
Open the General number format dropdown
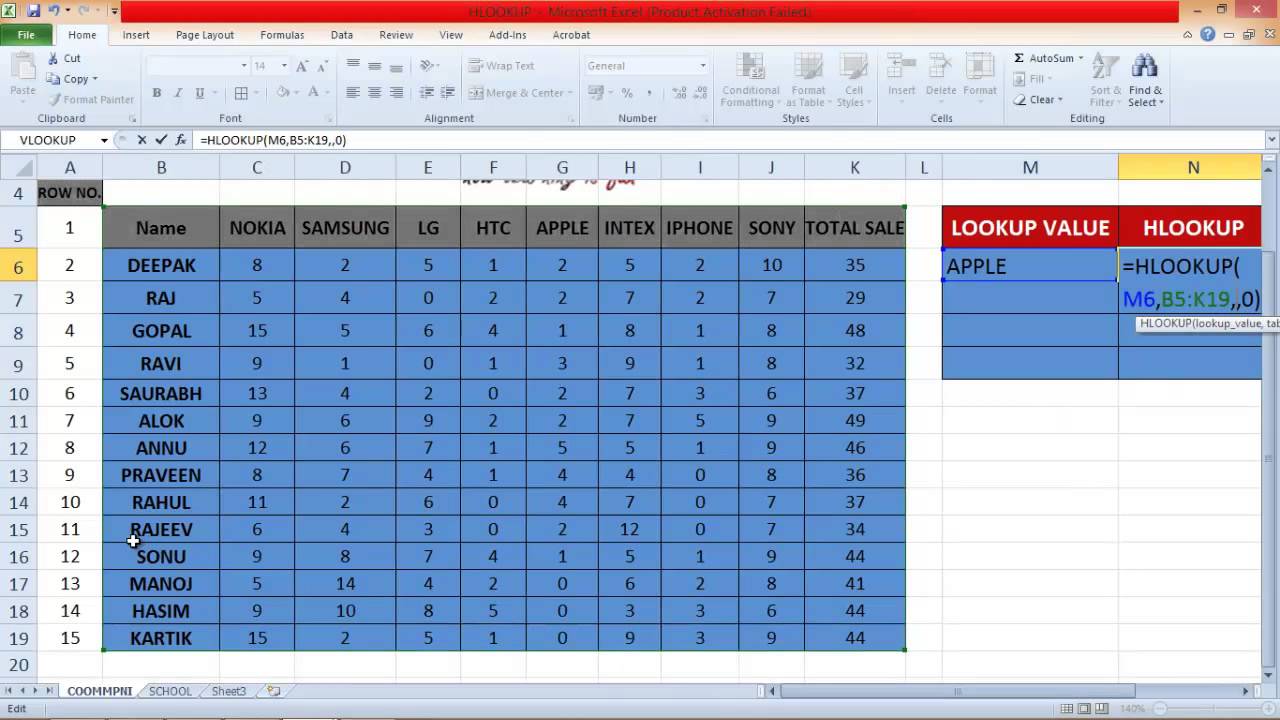(x=703, y=66)
